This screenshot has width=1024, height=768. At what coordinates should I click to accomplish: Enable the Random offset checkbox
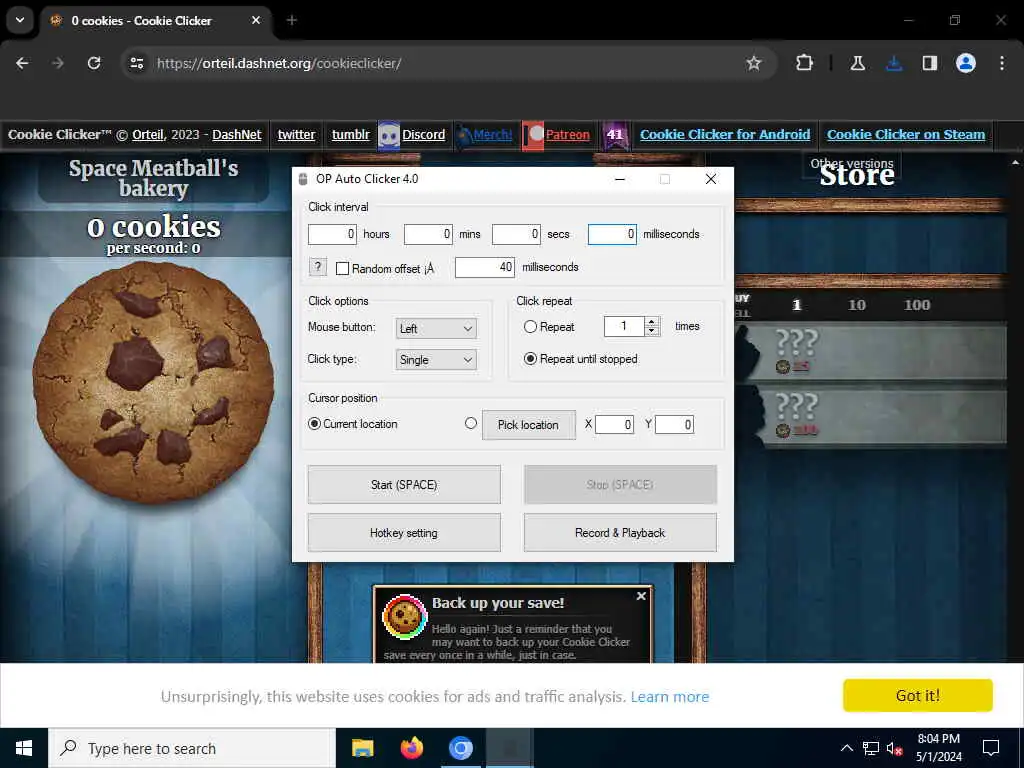pyautogui.click(x=342, y=268)
